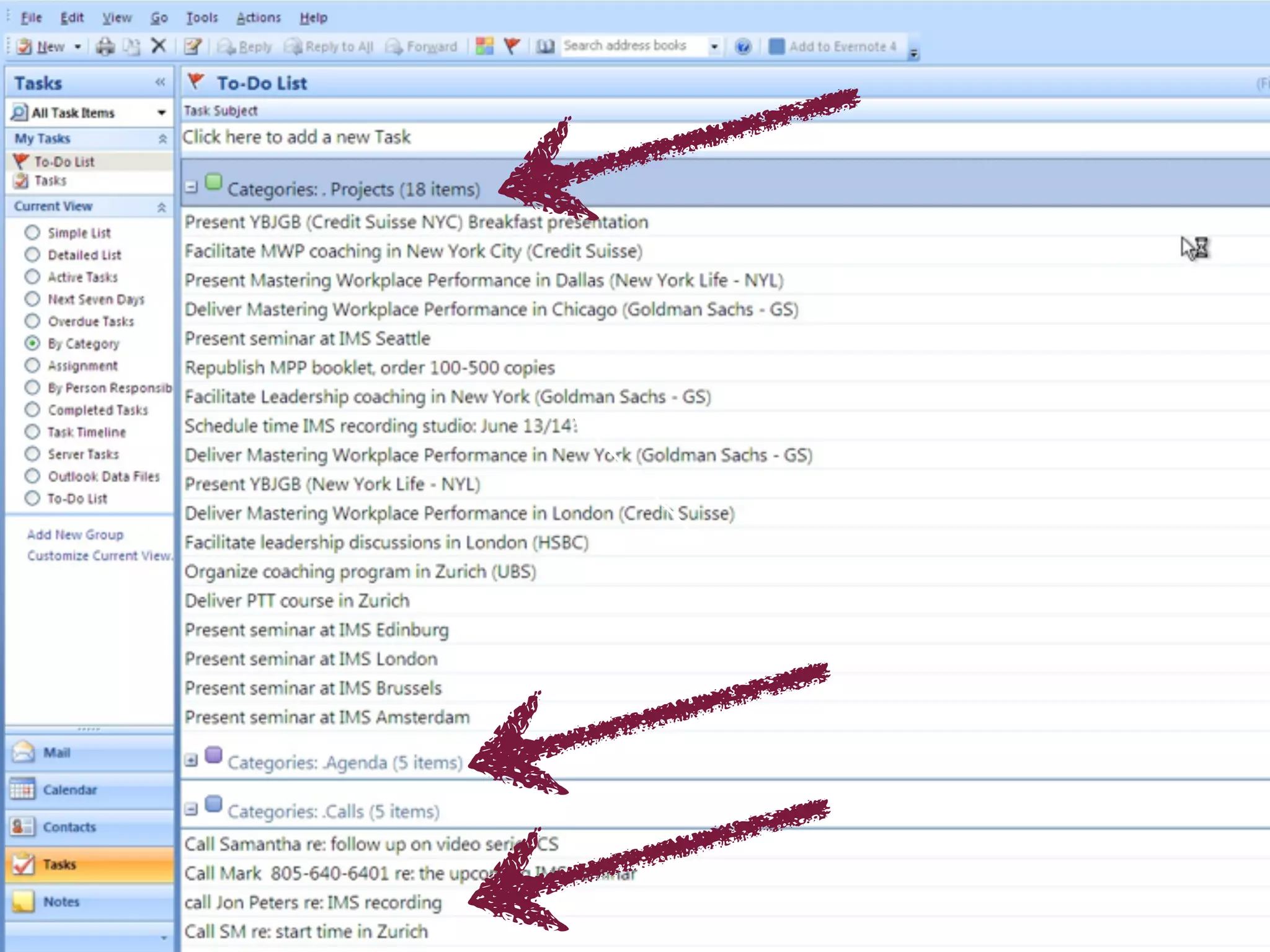This screenshot has height=952, width=1270.
Task: Collapse the Projects category group
Action: 192,187
